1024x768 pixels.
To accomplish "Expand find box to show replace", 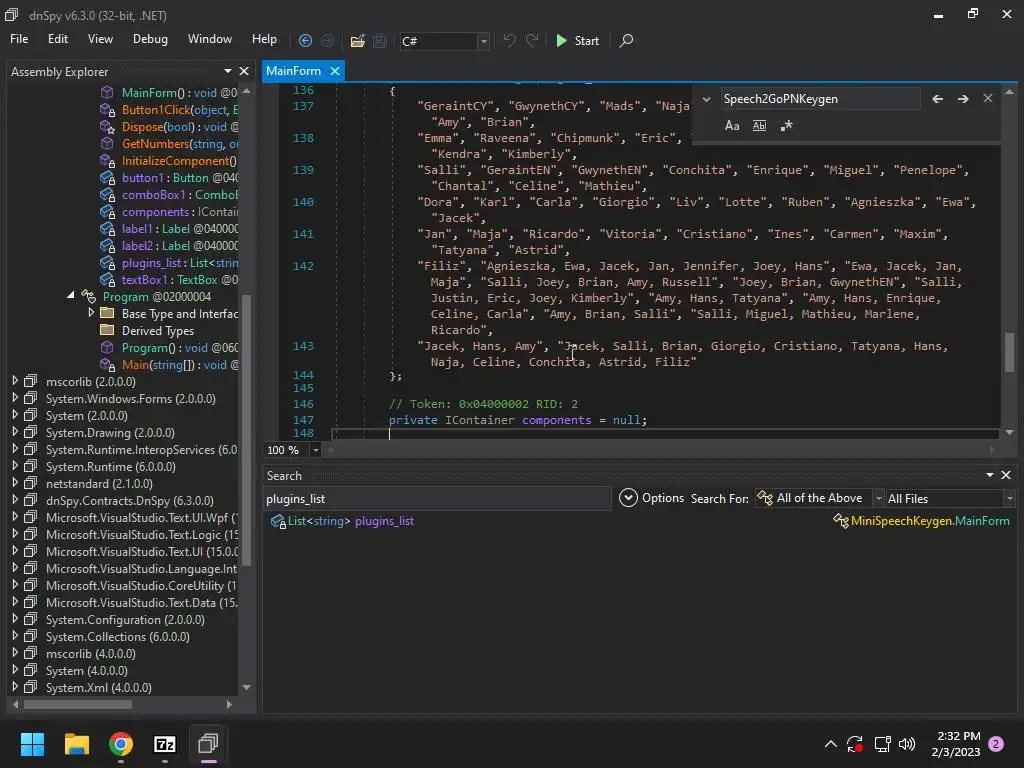I will tap(706, 99).
